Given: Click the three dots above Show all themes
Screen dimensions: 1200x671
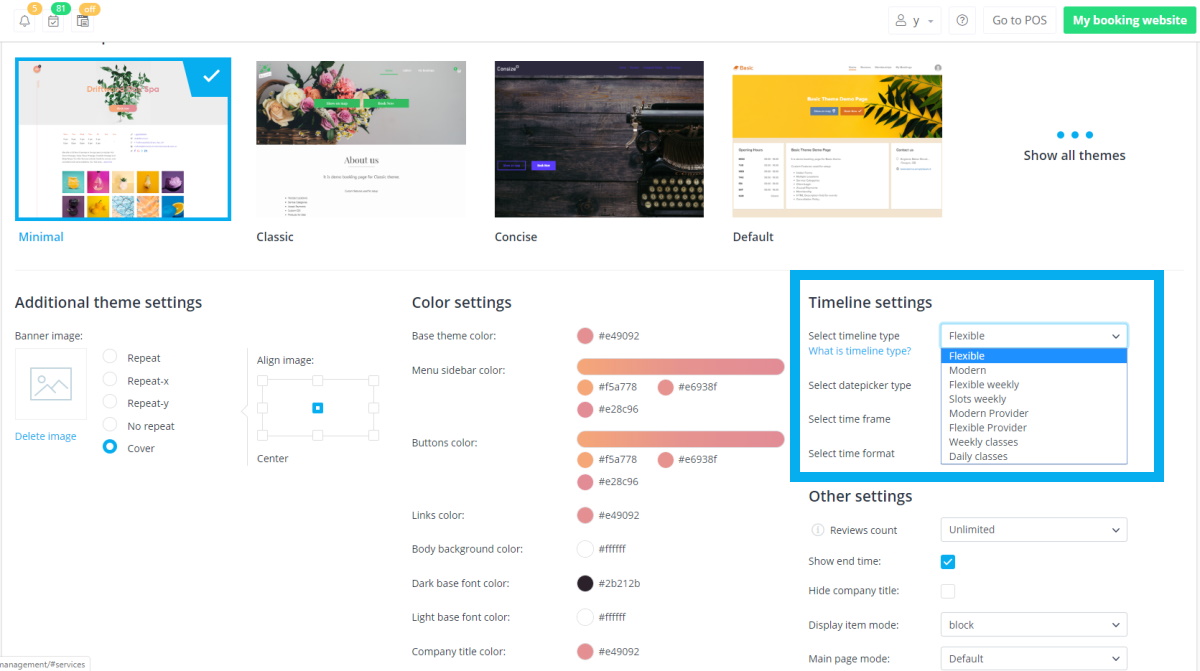Looking at the screenshot, I should 1074,135.
